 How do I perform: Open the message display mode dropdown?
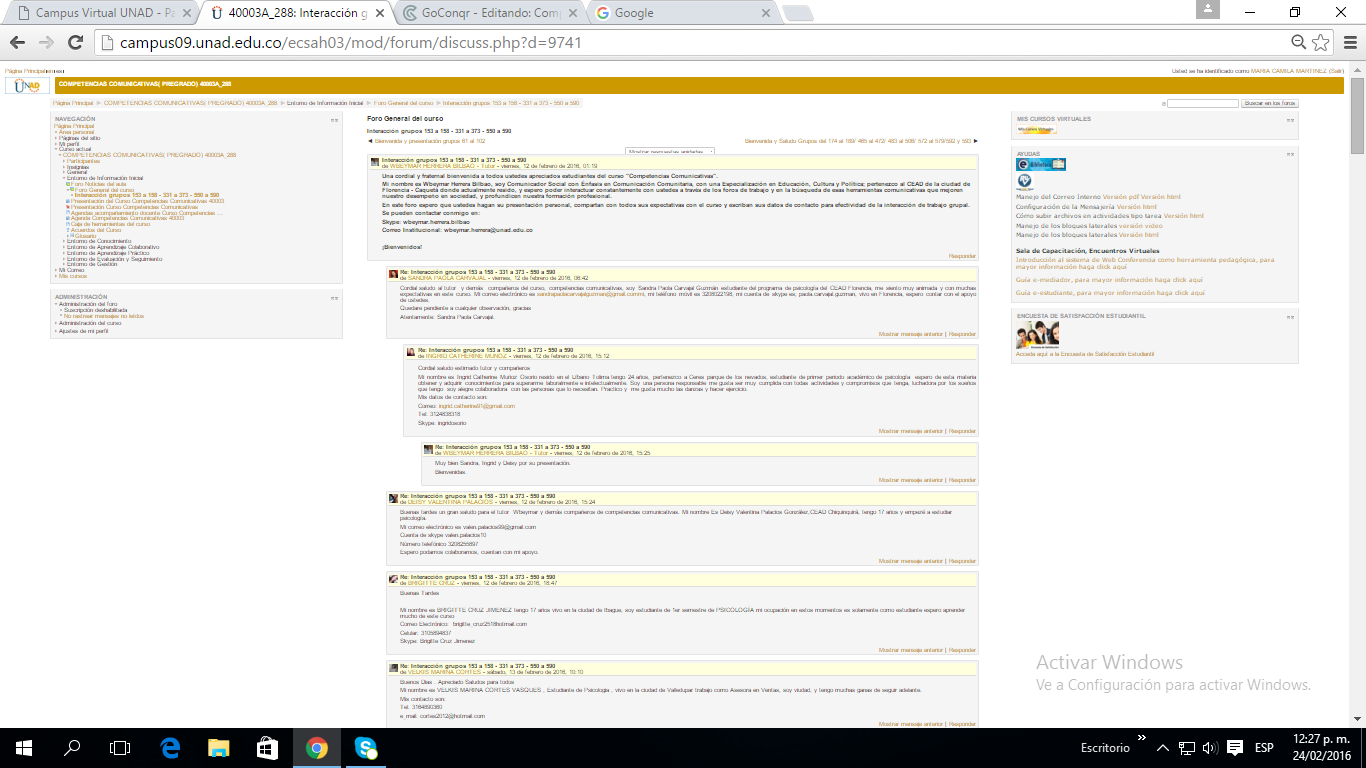click(x=669, y=151)
